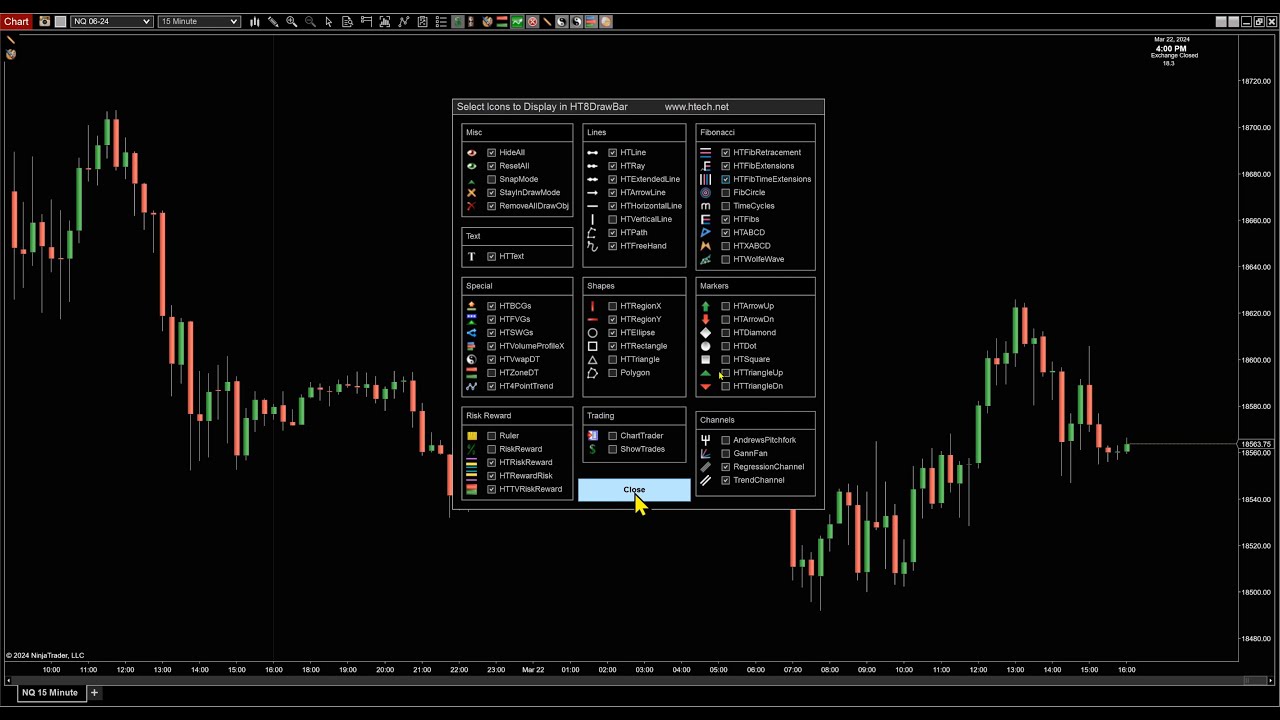Click the camera icon beside the Chart label
The height and width of the screenshot is (720, 1280).
pos(44,22)
